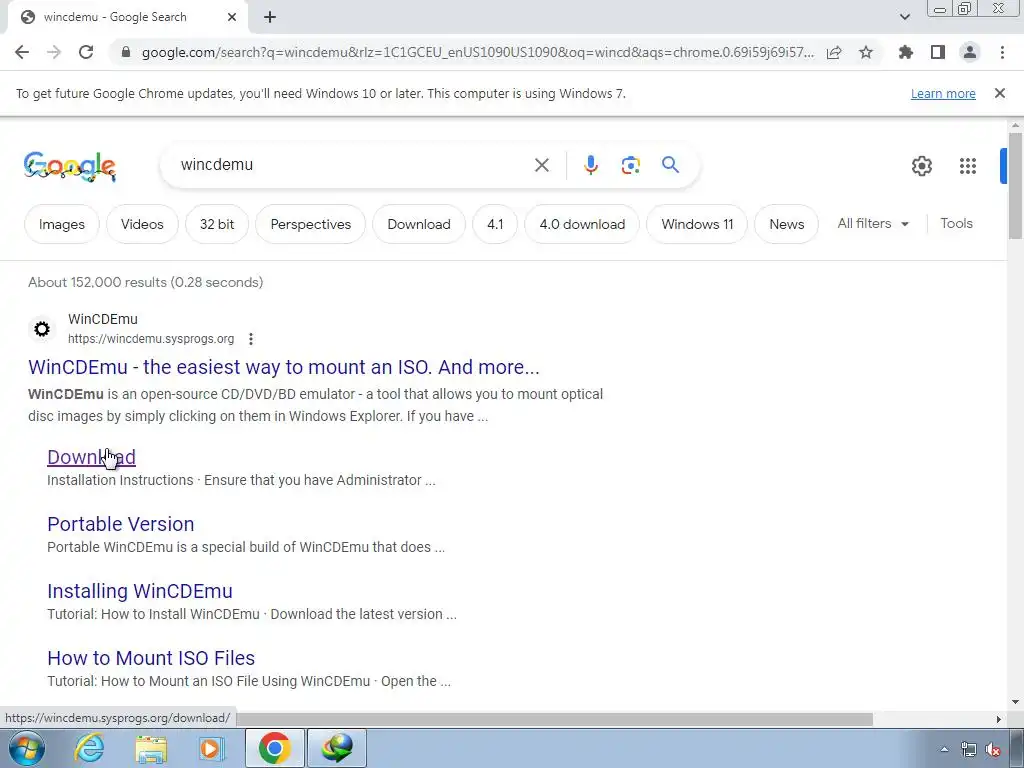Select the Download filter chip
1024x768 pixels.
pyautogui.click(x=419, y=224)
